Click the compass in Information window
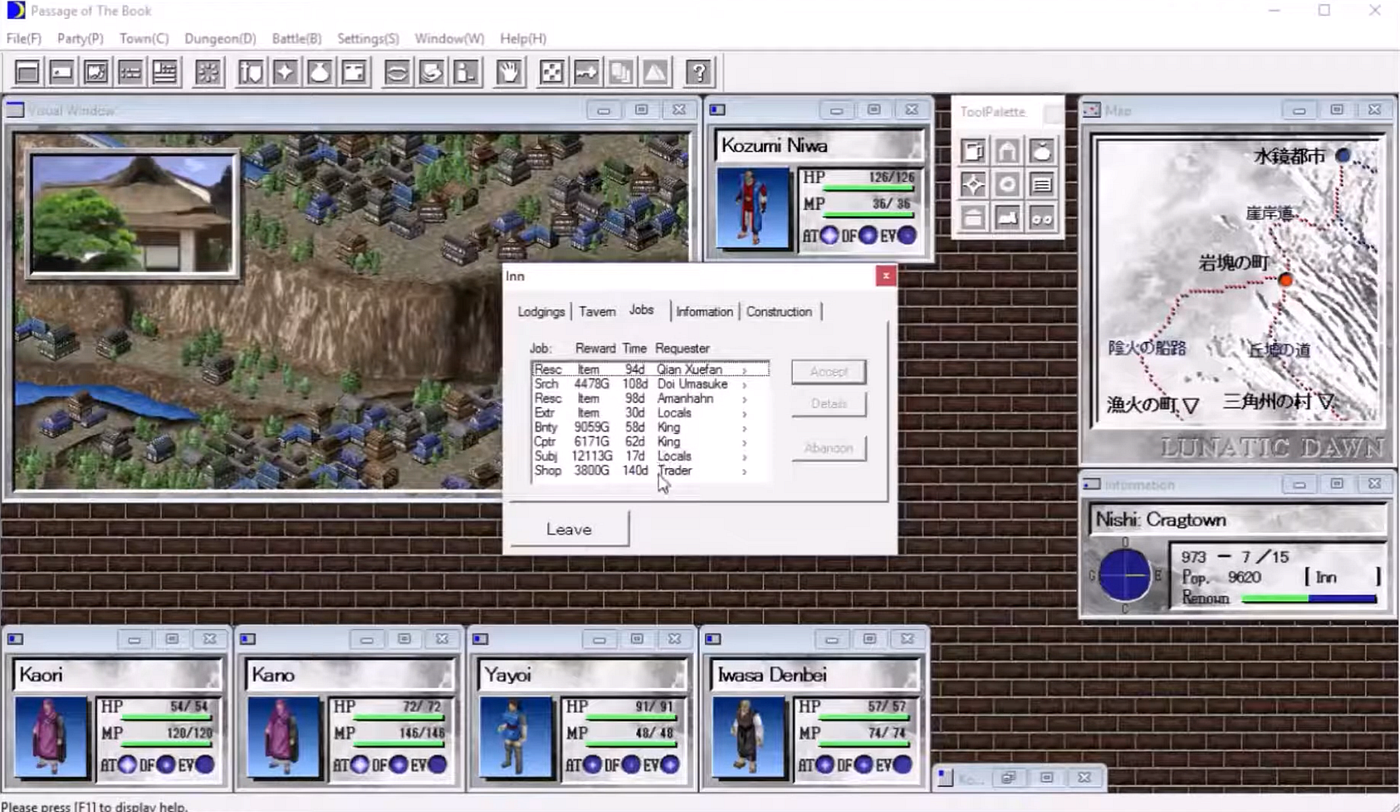The width and height of the screenshot is (1400, 812). pyautogui.click(x=1125, y=576)
